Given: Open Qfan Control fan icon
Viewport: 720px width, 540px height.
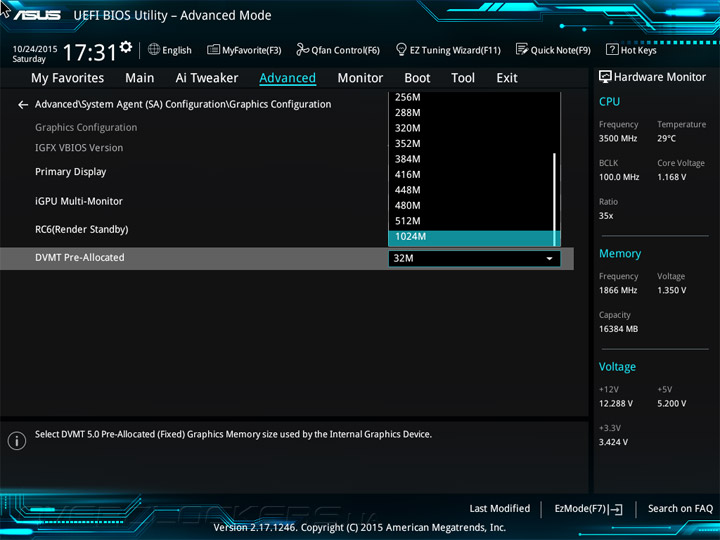Looking at the screenshot, I should 302,49.
